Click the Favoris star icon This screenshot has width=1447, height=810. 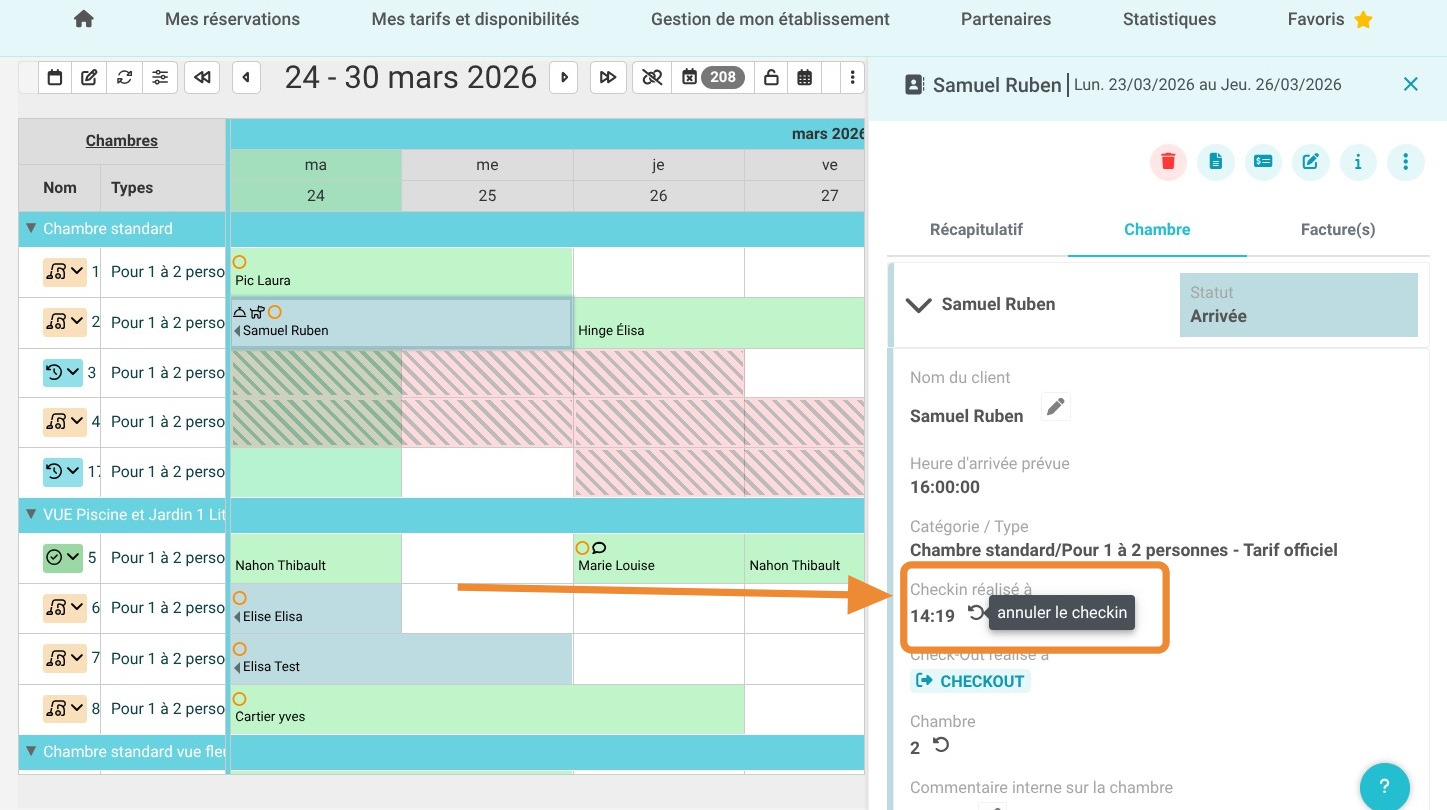pyautogui.click(x=1363, y=19)
